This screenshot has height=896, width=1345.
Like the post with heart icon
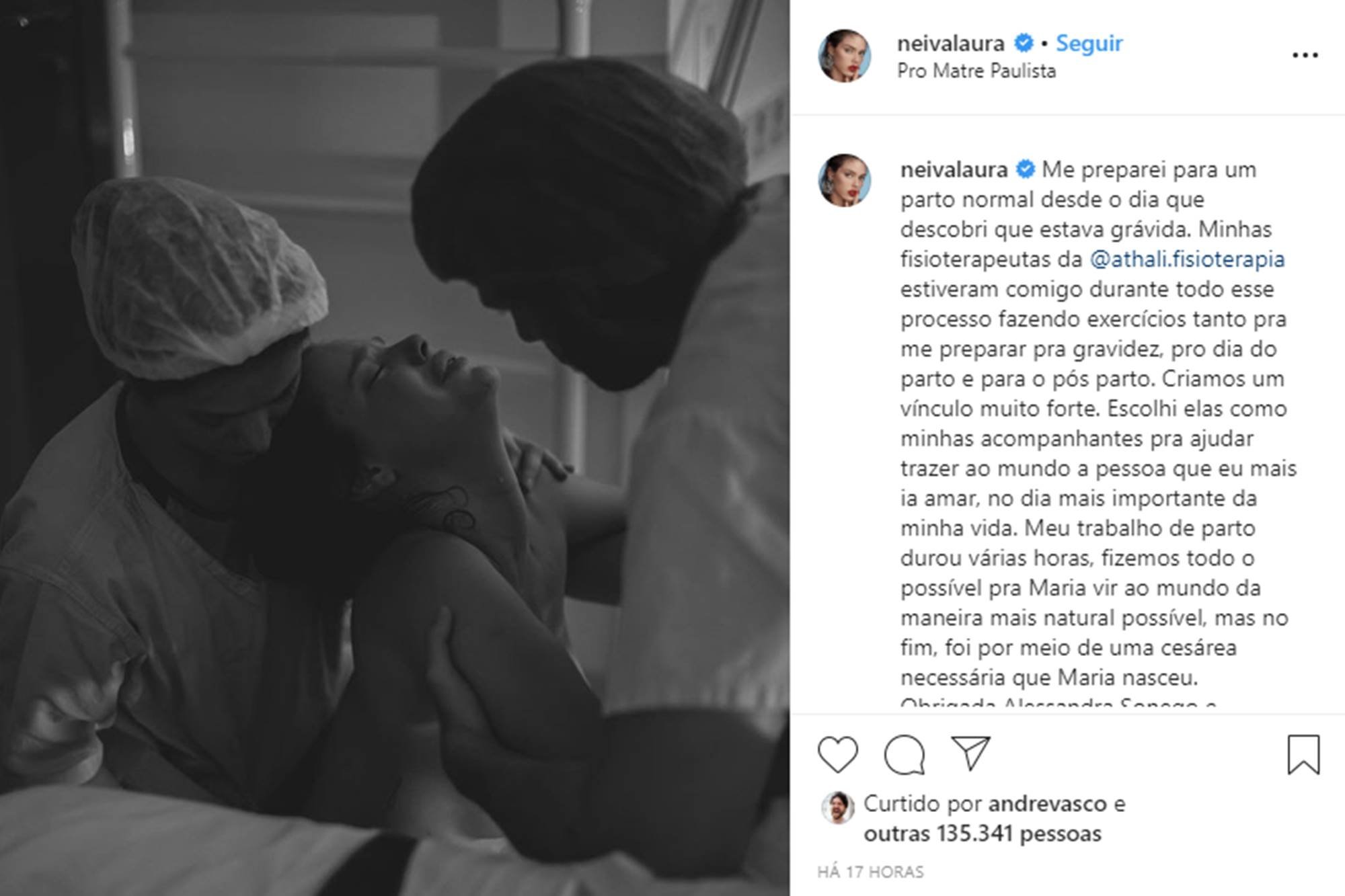837,754
